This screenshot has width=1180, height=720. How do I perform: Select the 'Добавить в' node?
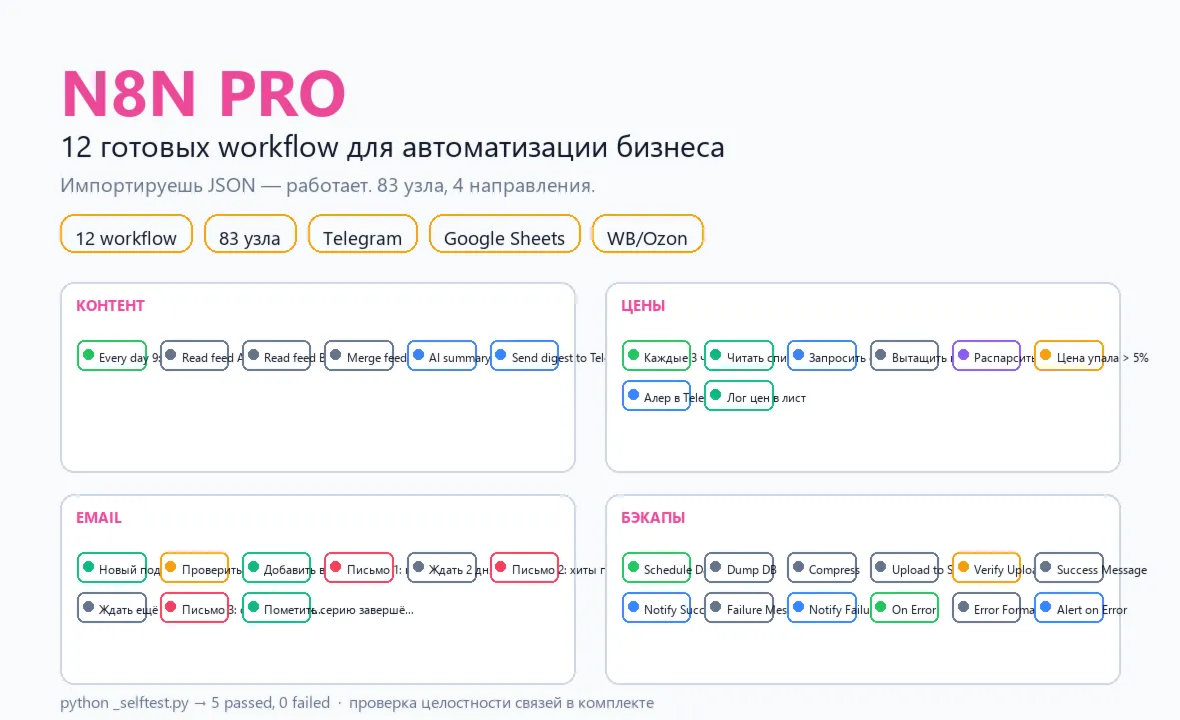coord(277,568)
